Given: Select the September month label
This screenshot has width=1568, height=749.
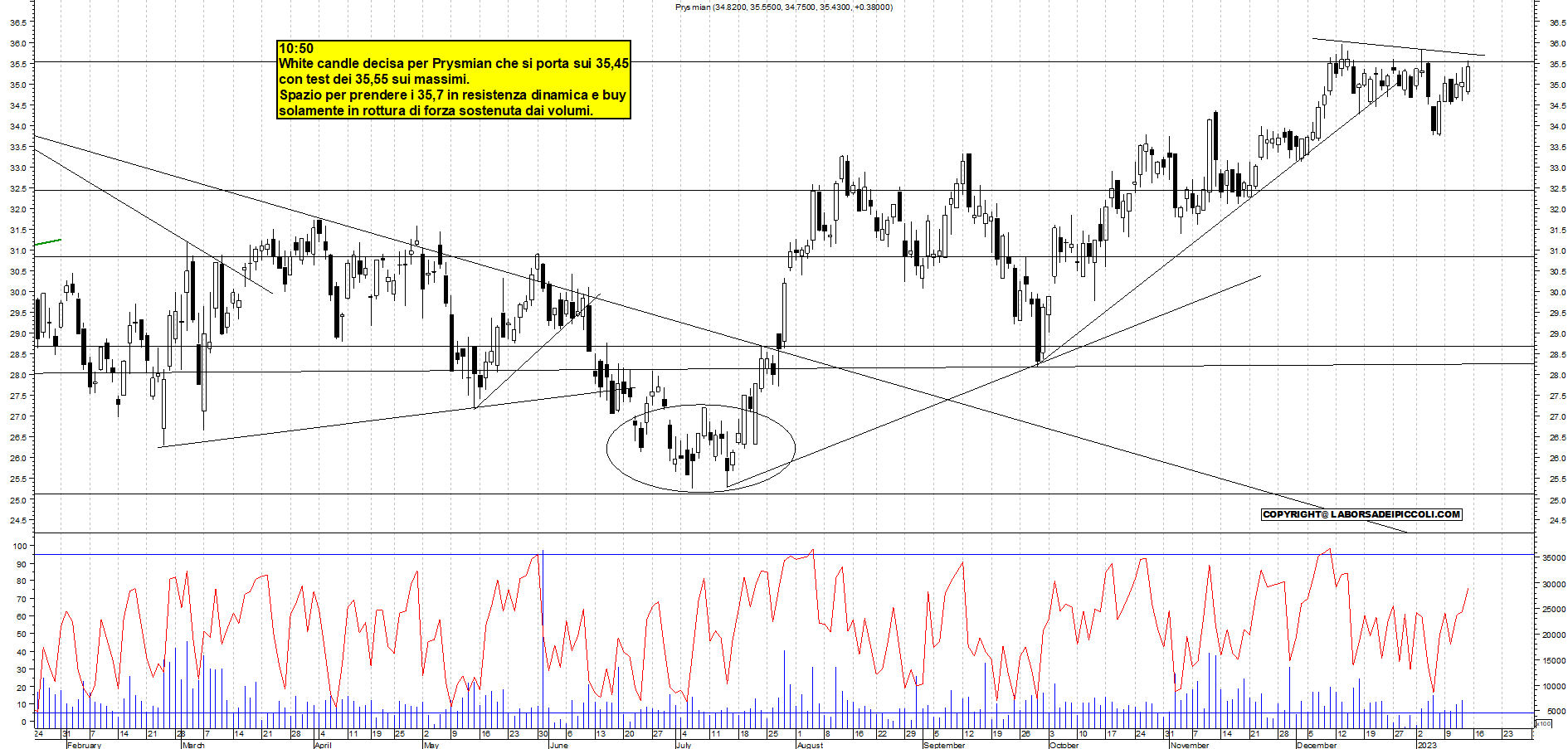Looking at the screenshot, I should tap(944, 745).
